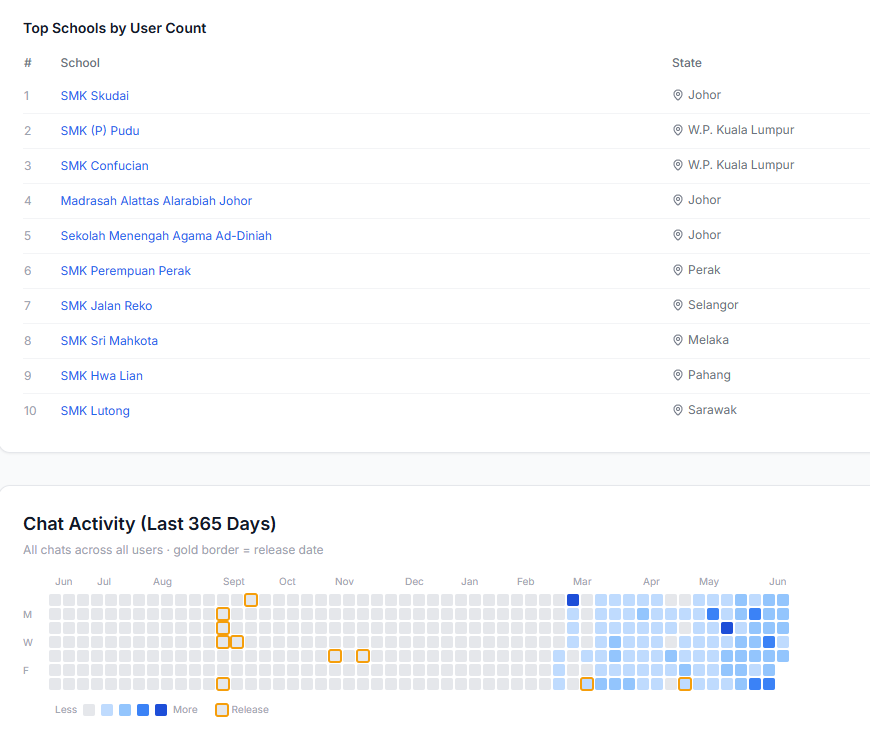The width and height of the screenshot is (870, 739).
Task: Click the State column header
Action: [686, 63]
